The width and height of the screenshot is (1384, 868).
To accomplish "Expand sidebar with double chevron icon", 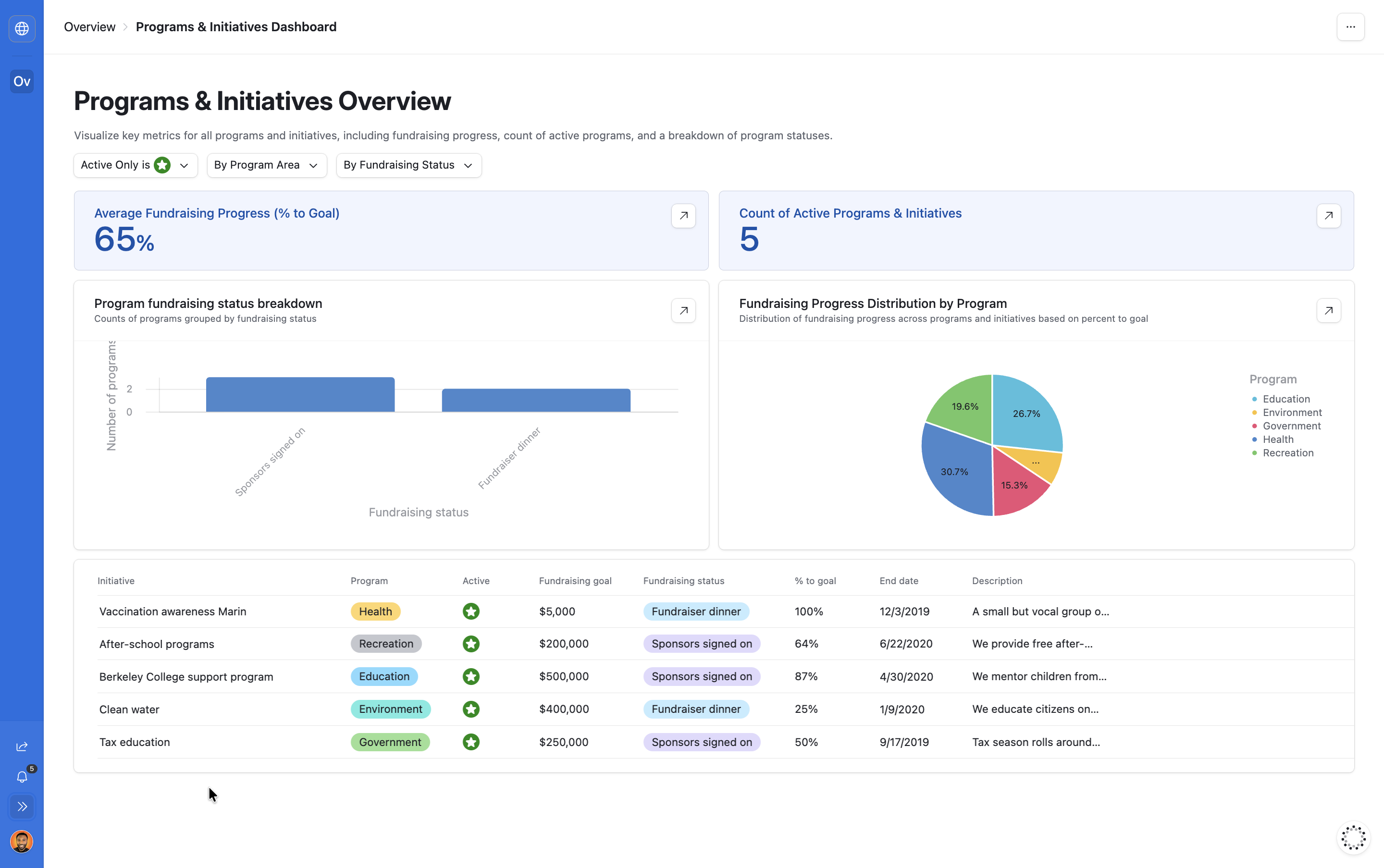I will [x=22, y=807].
